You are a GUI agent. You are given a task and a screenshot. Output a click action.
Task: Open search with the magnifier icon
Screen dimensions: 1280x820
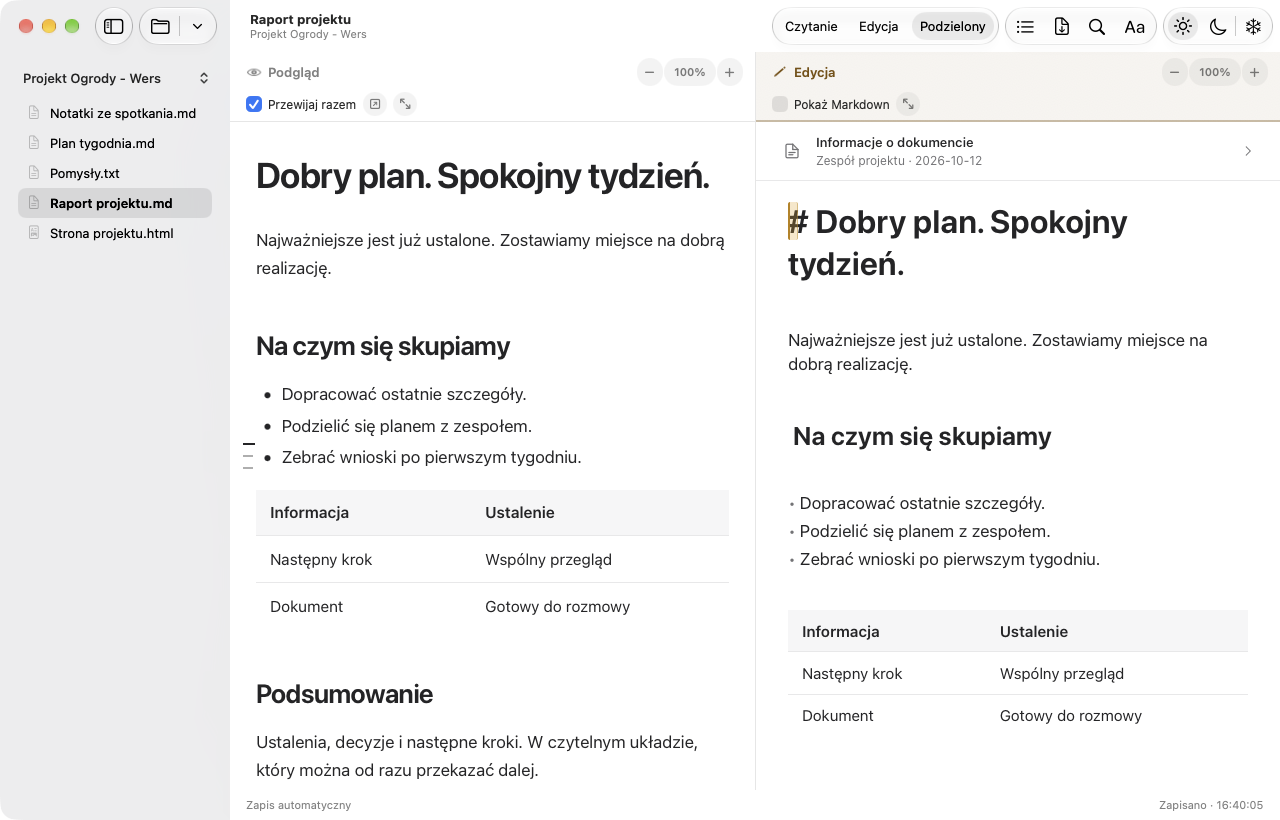pos(1097,27)
